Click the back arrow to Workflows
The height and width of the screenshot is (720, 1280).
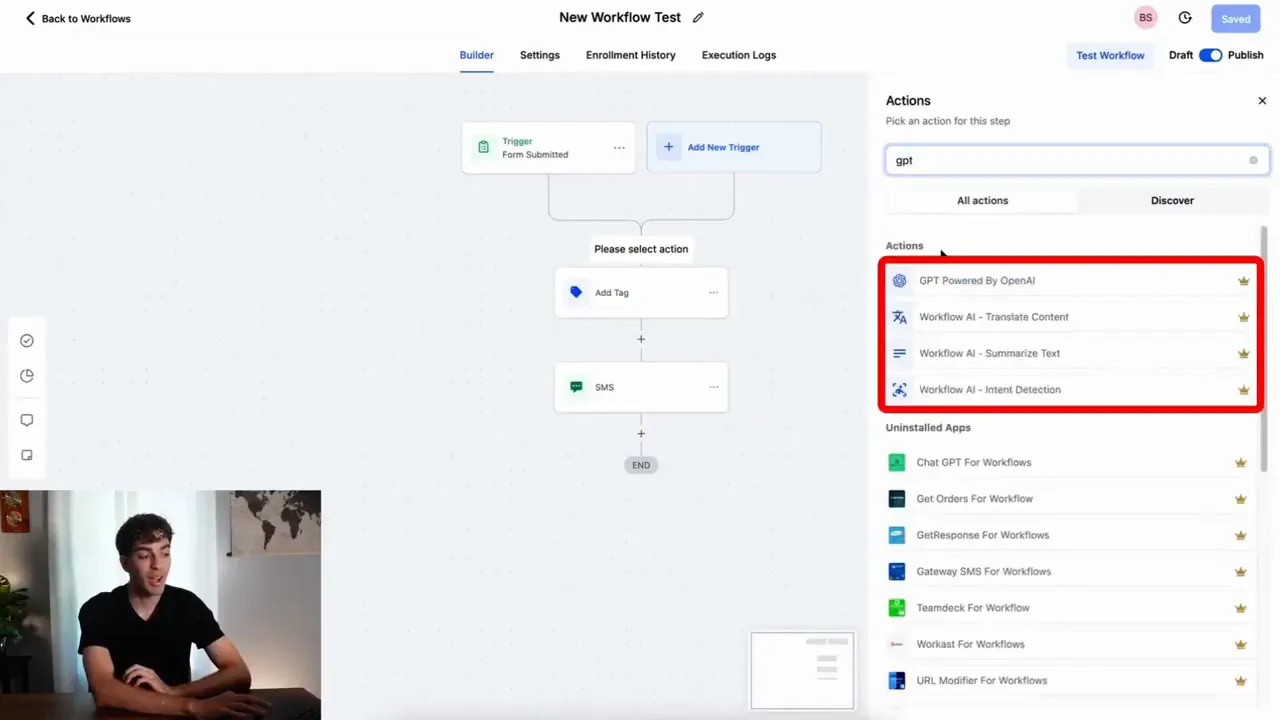click(x=30, y=18)
